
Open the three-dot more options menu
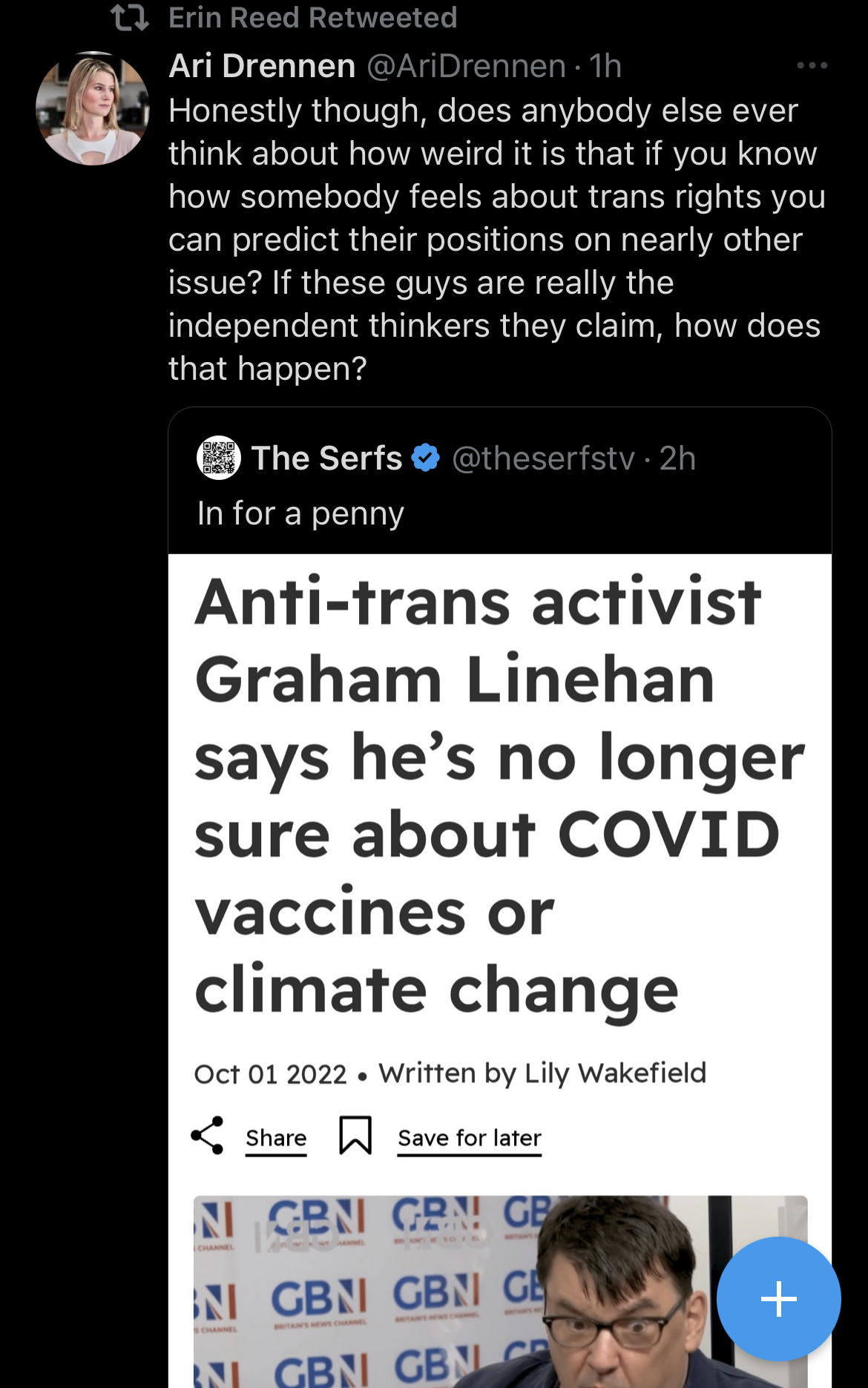[x=812, y=66]
